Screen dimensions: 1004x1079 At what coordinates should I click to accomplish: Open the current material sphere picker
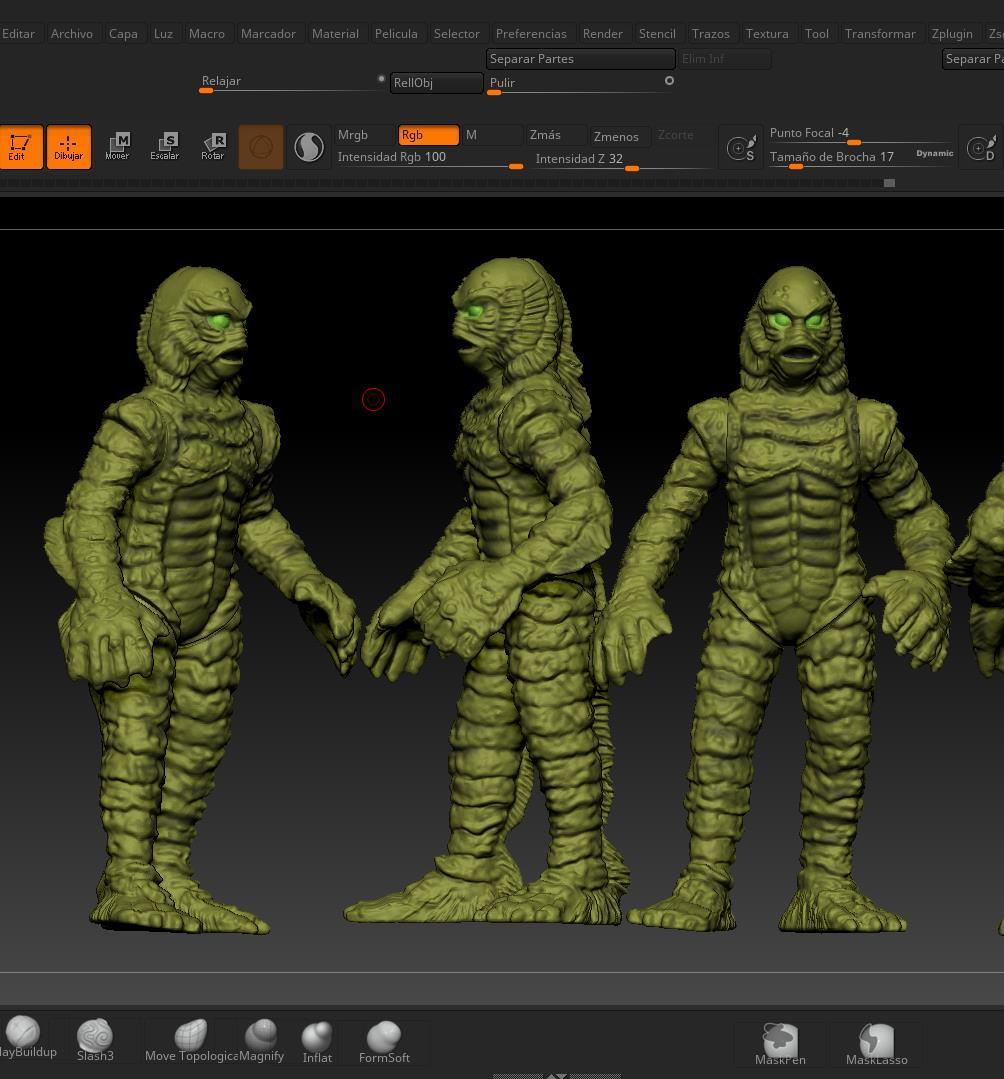tap(309, 146)
